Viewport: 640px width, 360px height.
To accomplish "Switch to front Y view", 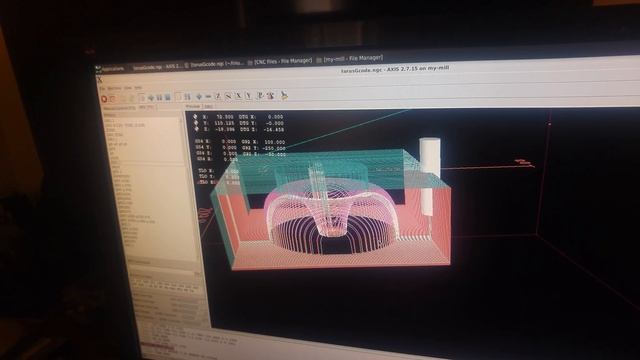I will pos(248,96).
